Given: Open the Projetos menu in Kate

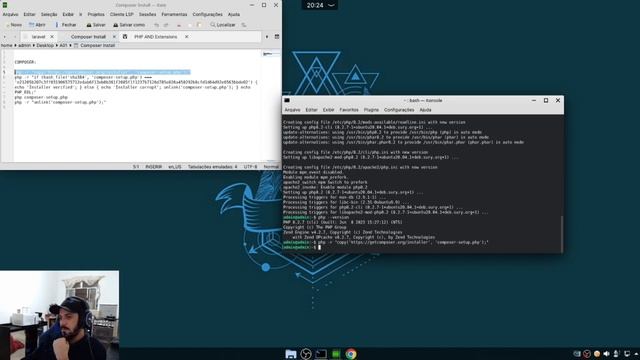Looking at the screenshot, I should [x=96, y=14].
